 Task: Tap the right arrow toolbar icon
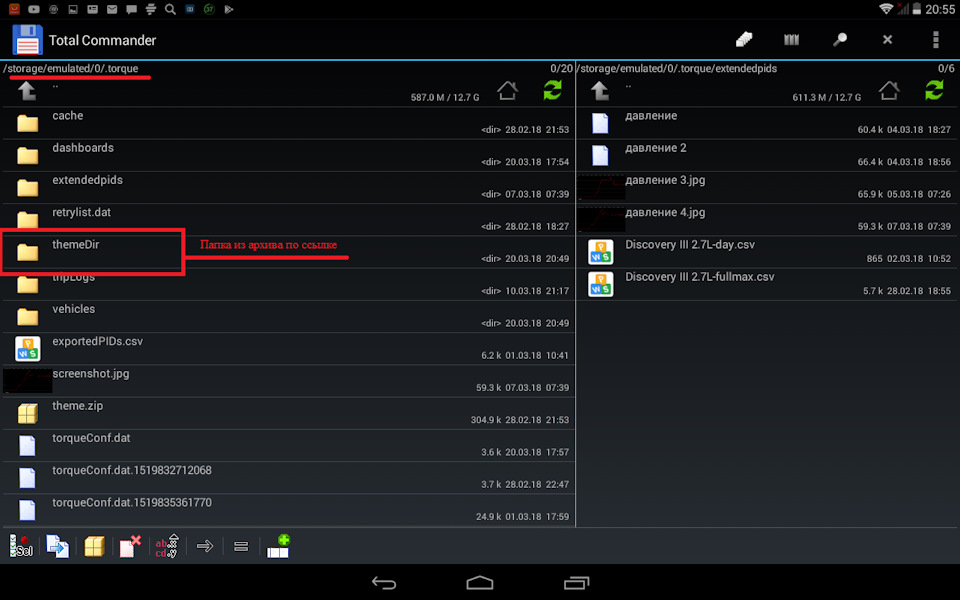click(x=204, y=546)
